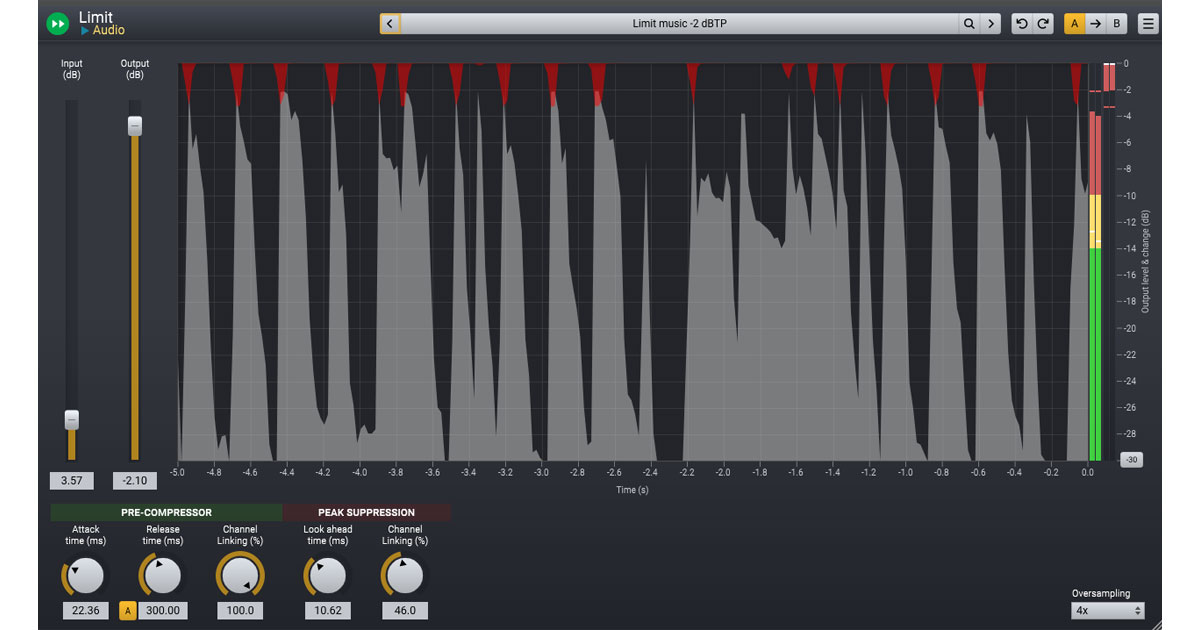Redo the last change
This screenshot has width=1200, height=630.
[1043, 23]
